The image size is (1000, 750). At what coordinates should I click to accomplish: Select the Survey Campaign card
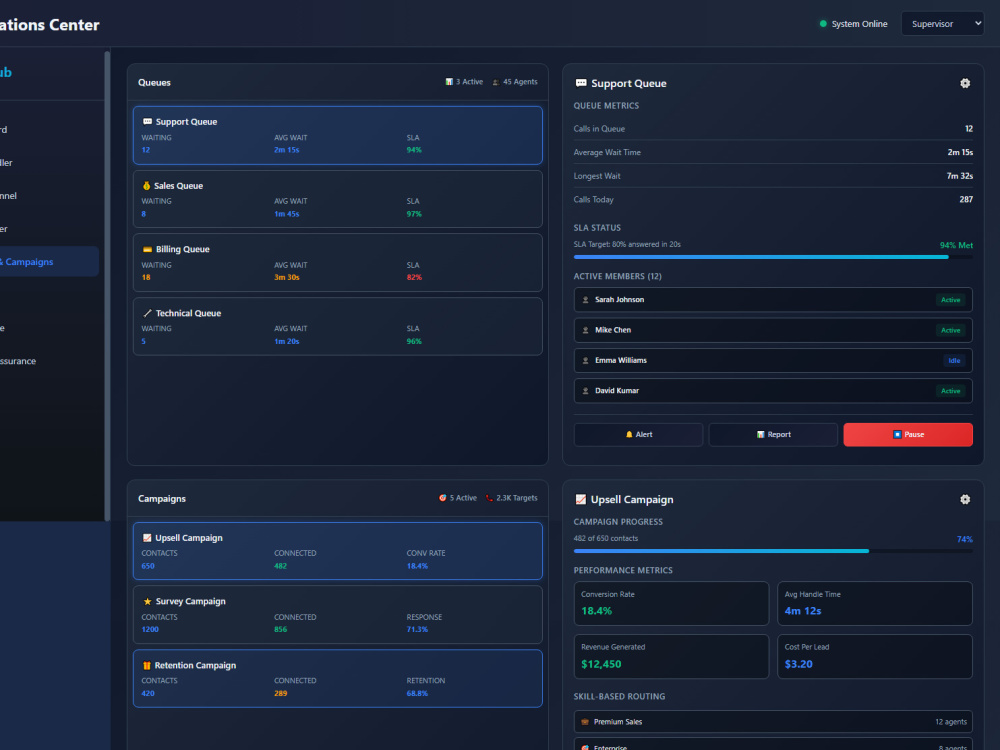point(337,615)
